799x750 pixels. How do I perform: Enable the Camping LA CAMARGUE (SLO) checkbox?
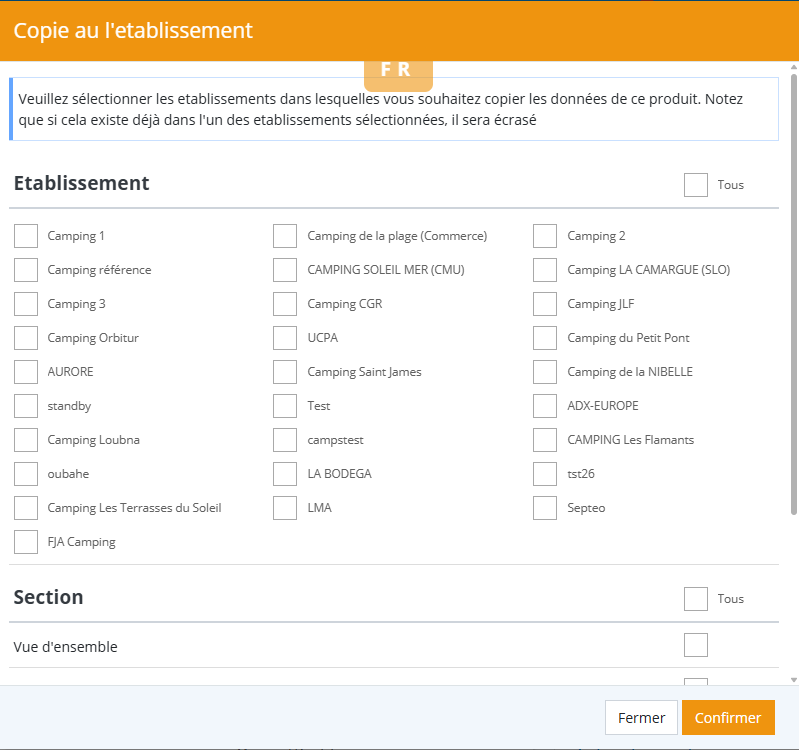click(545, 270)
